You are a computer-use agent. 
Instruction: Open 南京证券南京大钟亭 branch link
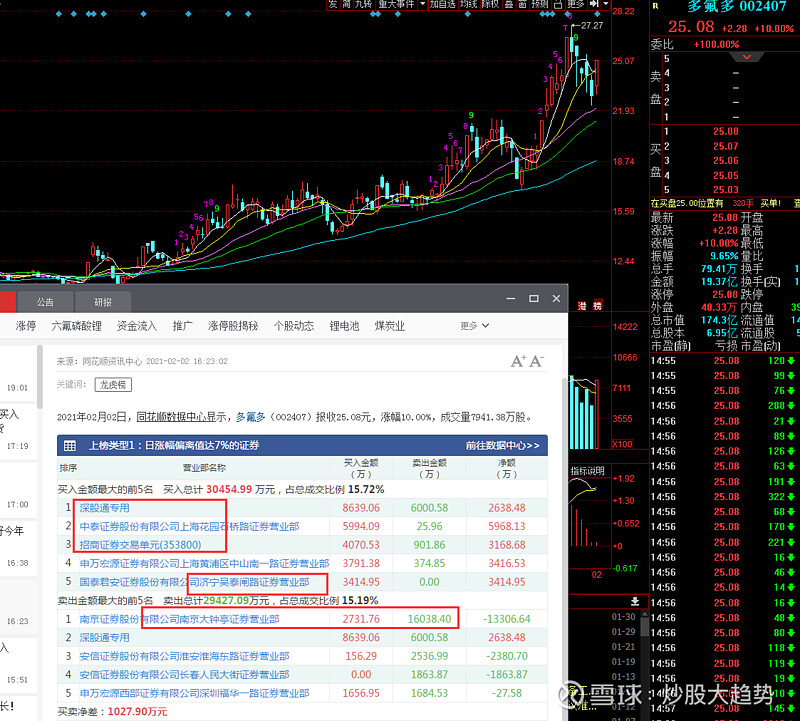(x=179, y=619)
